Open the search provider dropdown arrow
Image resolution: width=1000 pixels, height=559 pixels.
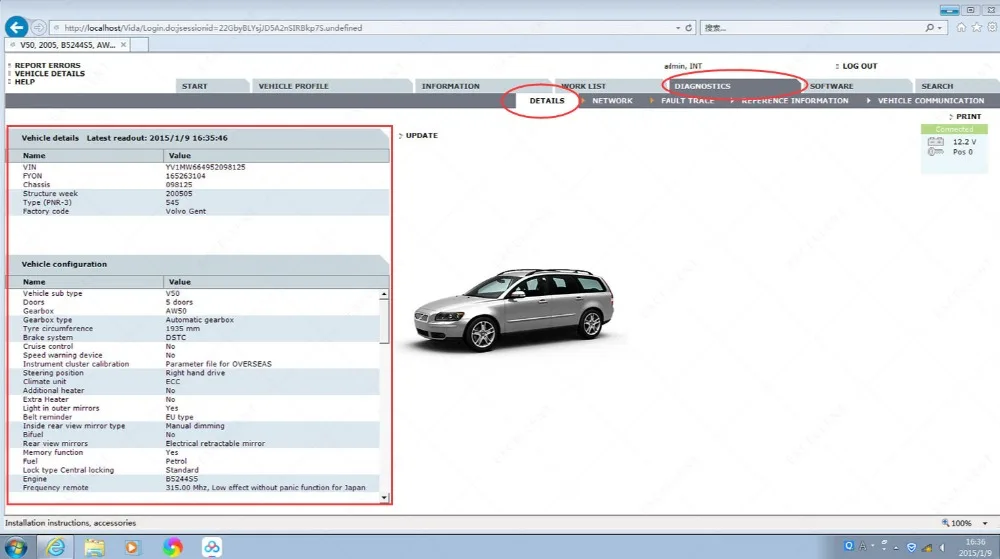click(x=939, y=28)
